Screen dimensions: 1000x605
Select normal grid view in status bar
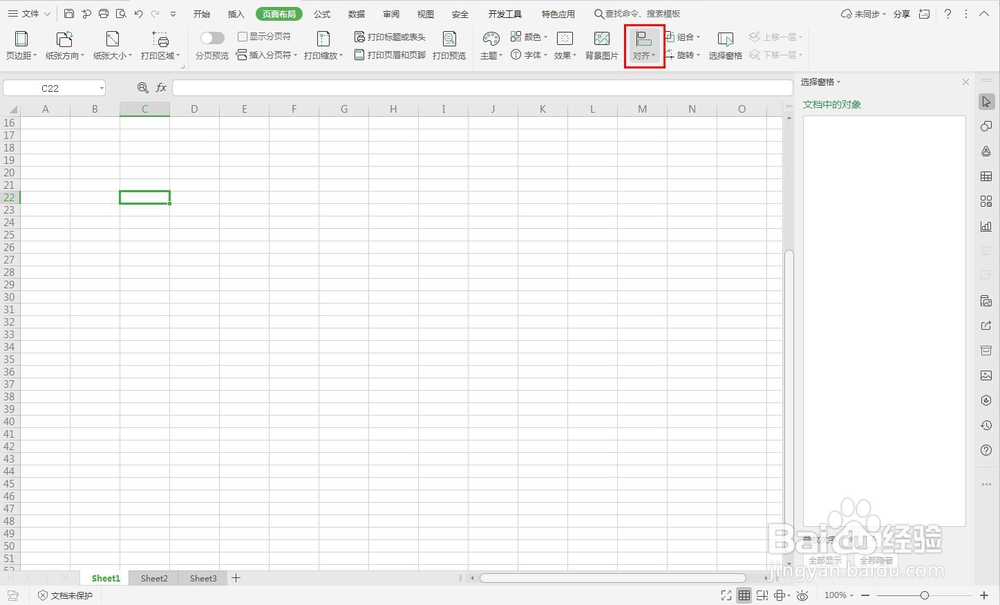(744, 595)
